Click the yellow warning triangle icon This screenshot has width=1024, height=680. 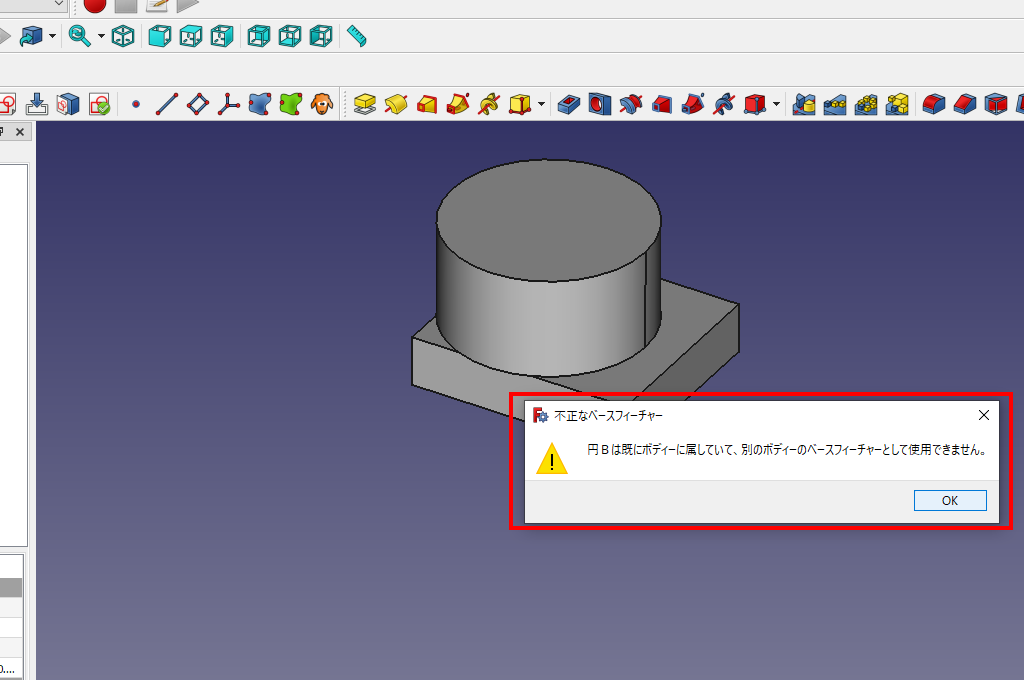pyautogui.click(x=552, y=458)
